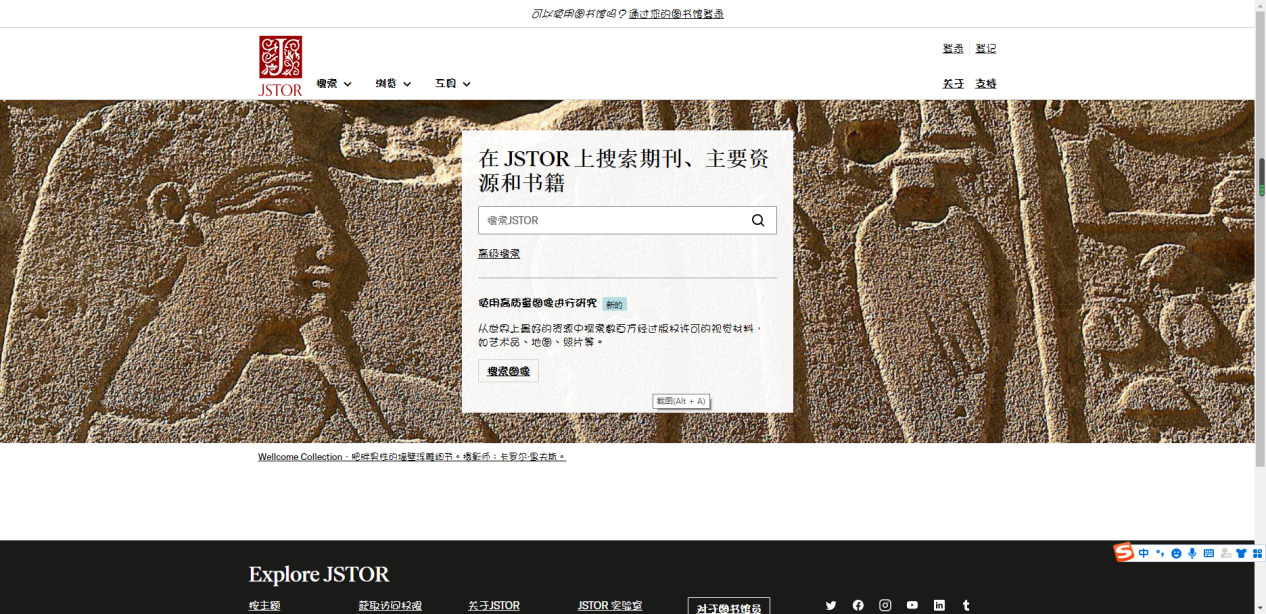The height and width of the screenshot is (614, 1266).
Task: Click the 通过您的图书馆登录 link
Action: coord(676,14)
